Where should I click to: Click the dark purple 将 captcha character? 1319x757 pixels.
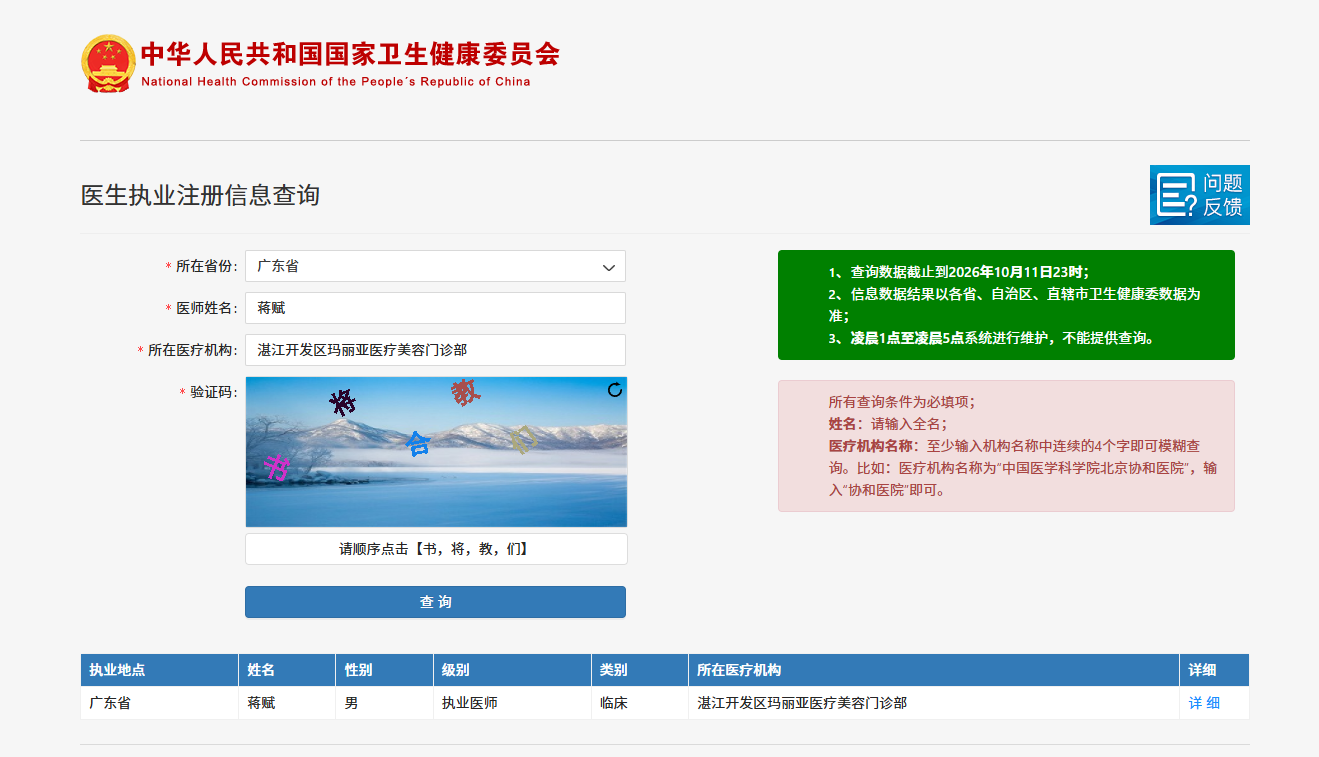click(x=344, y=403)
